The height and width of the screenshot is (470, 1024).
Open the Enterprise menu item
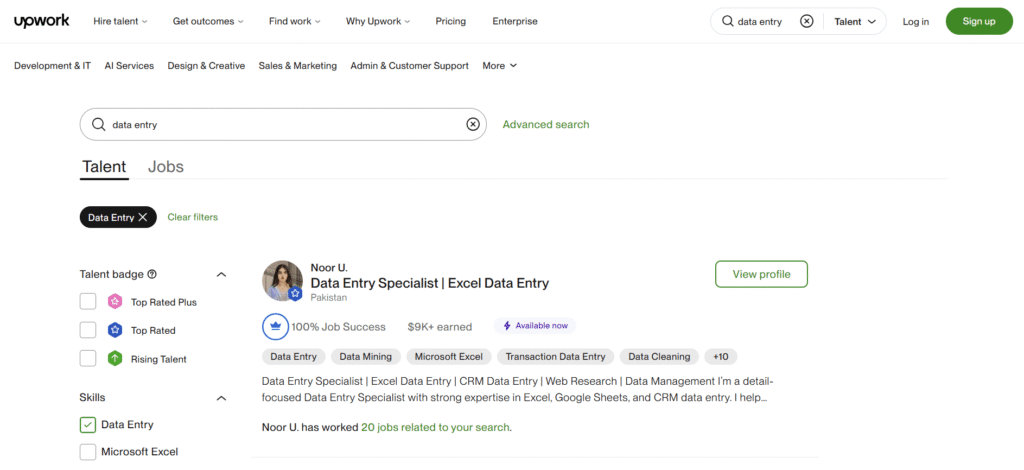coord(515,21)
